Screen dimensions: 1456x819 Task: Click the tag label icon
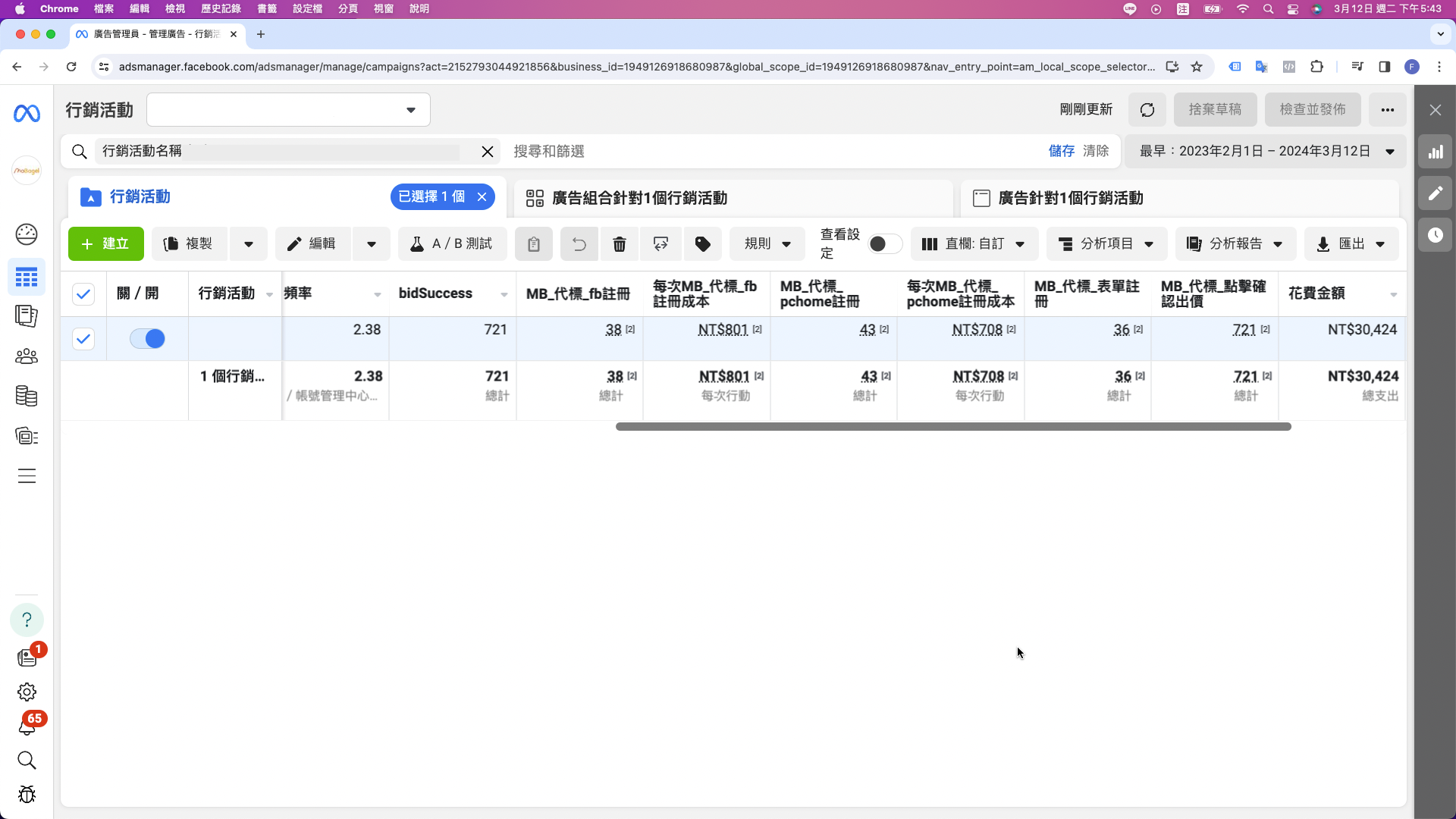click(703, 244)
